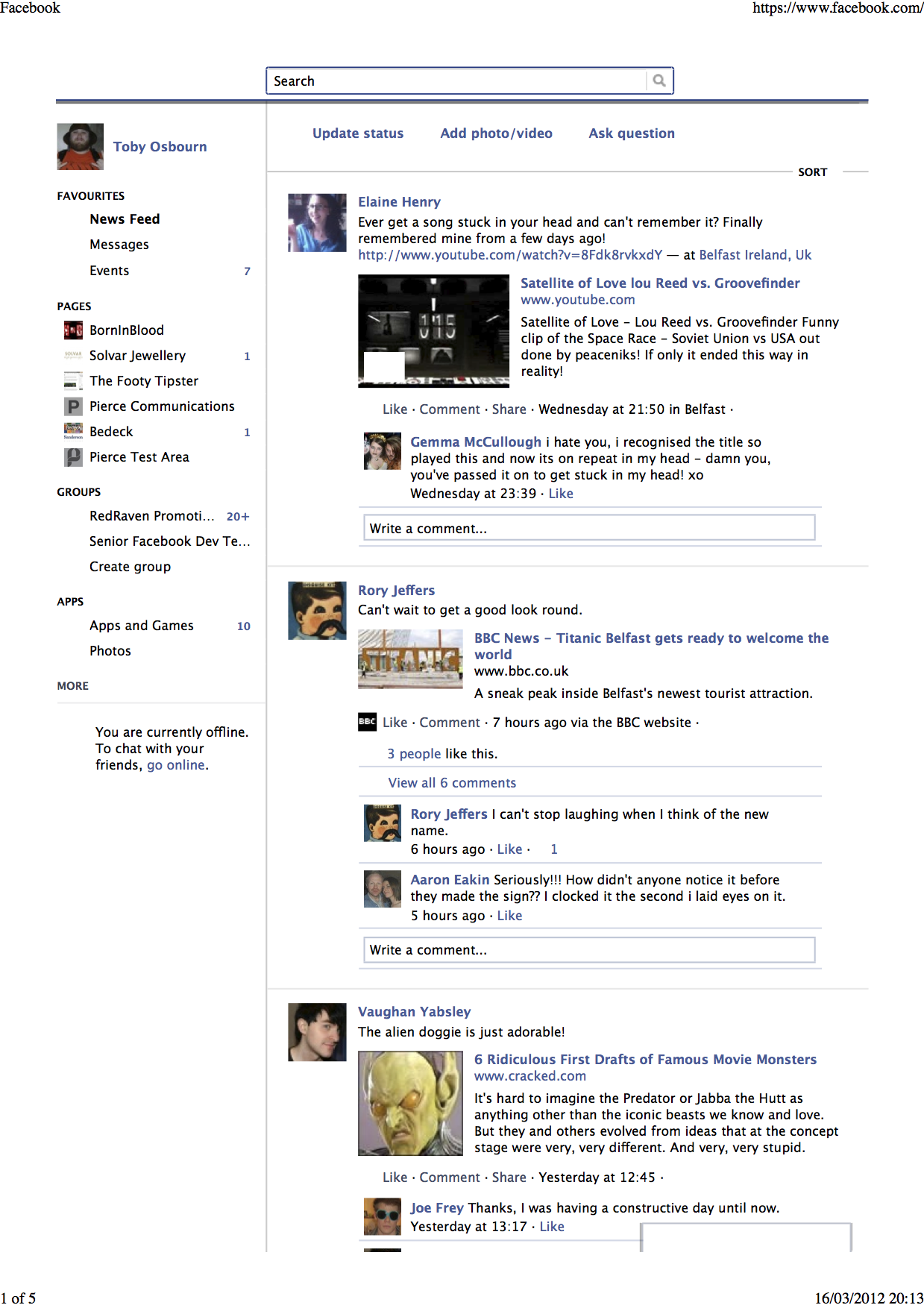The width and height of the screenshot is (924, 1308).
Task: Open Toby Osbourn's profile picture
Action: tap(81, 147)
